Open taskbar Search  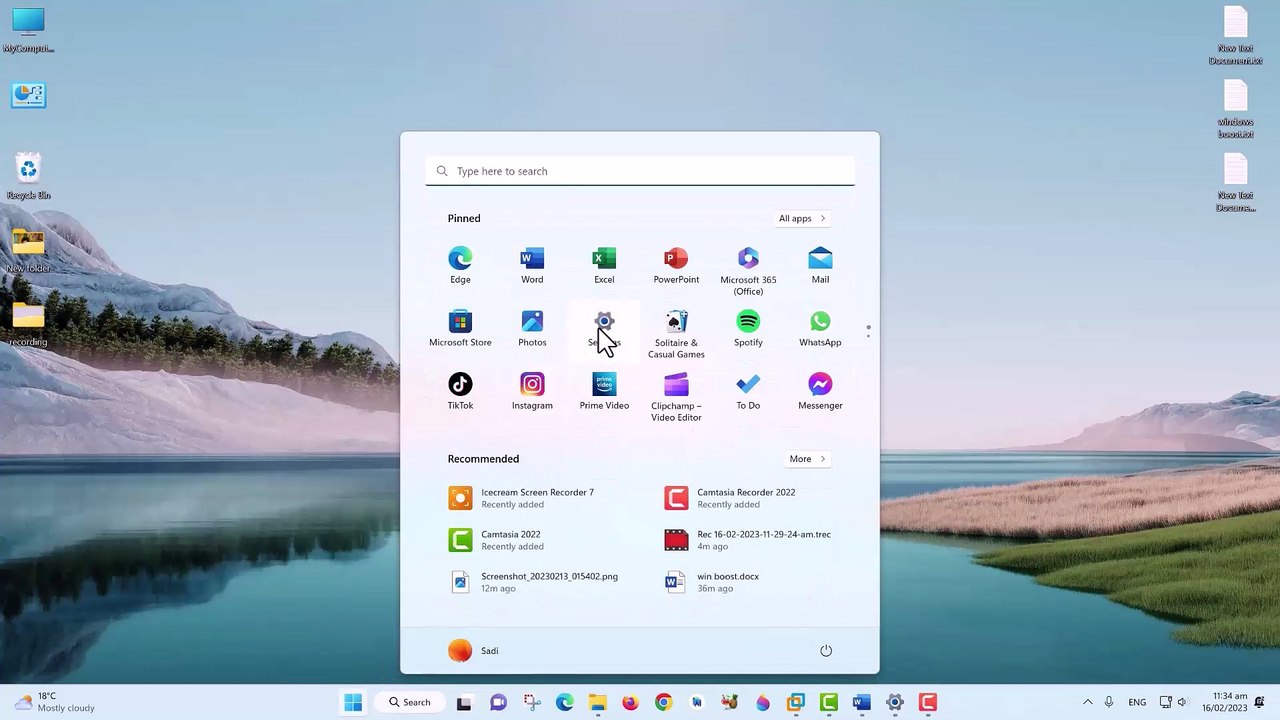410,702
